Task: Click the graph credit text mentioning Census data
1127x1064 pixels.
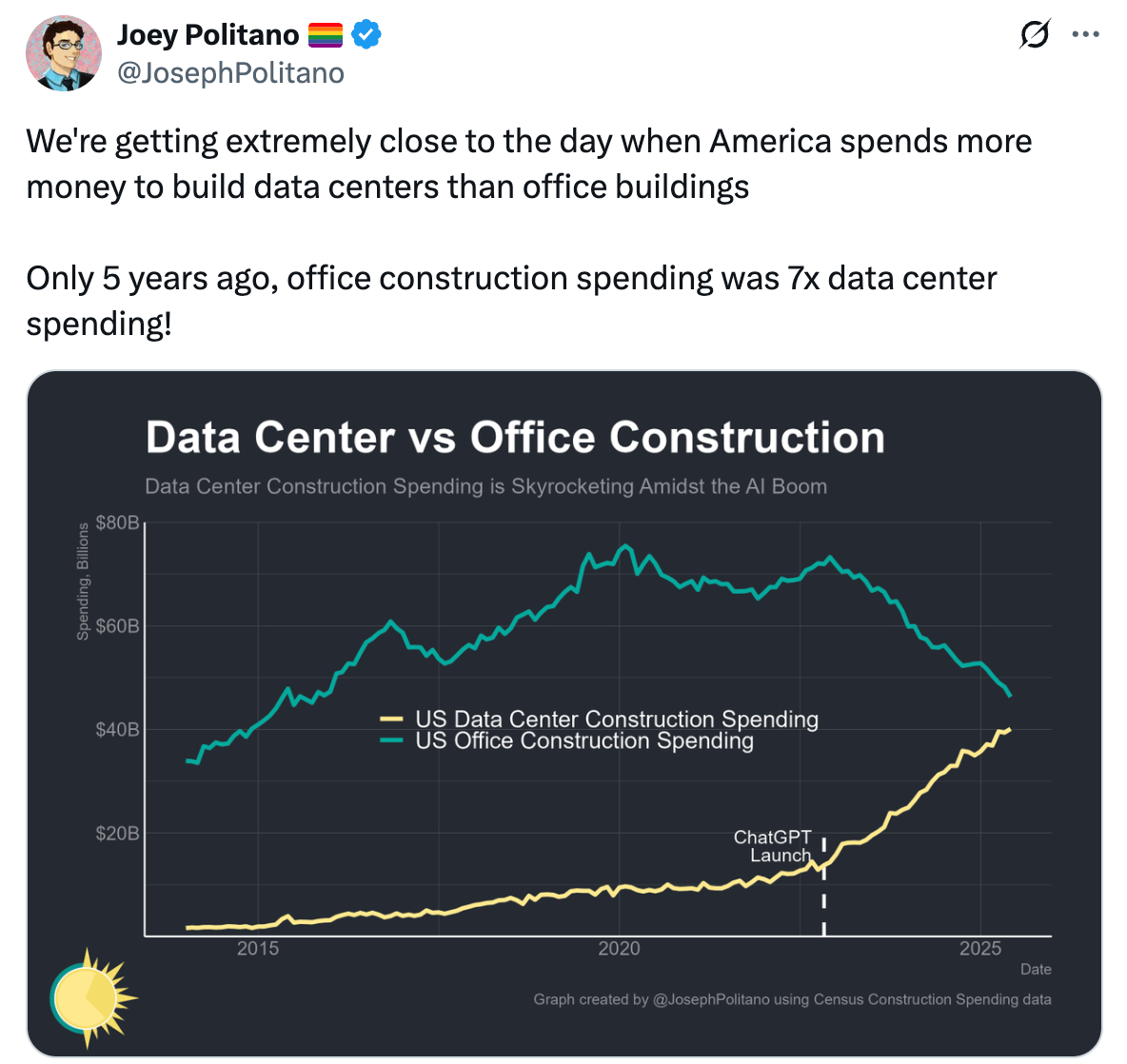Action: click(x=792, y=999)
